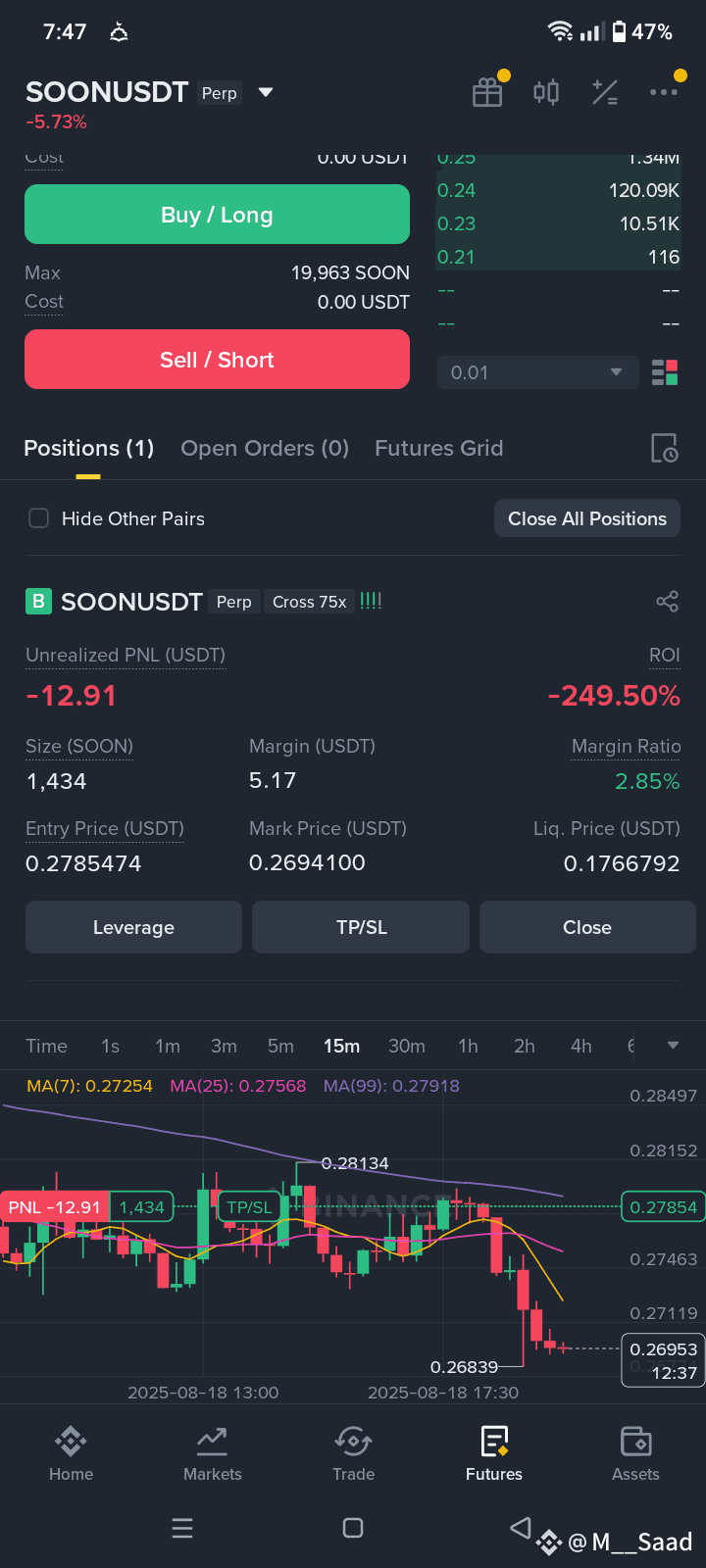
Task: Open the TP/SL button for position
Action: pyautogui.click(x=361, y=927)
